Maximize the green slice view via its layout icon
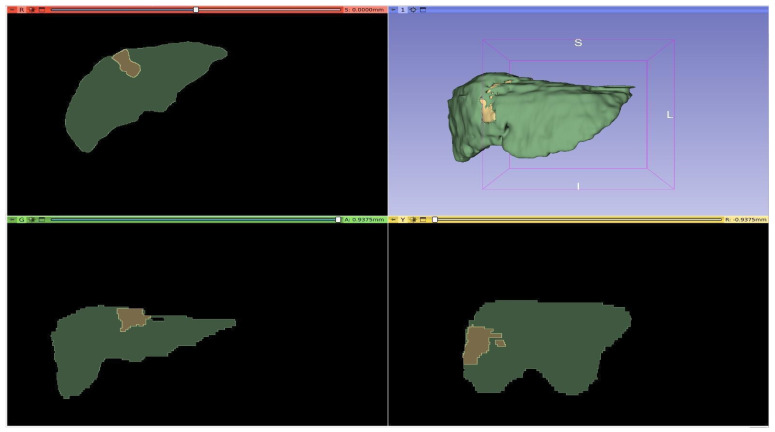This screenshot has width=775, height=432. pyautogui.click(x=42, y=219)
